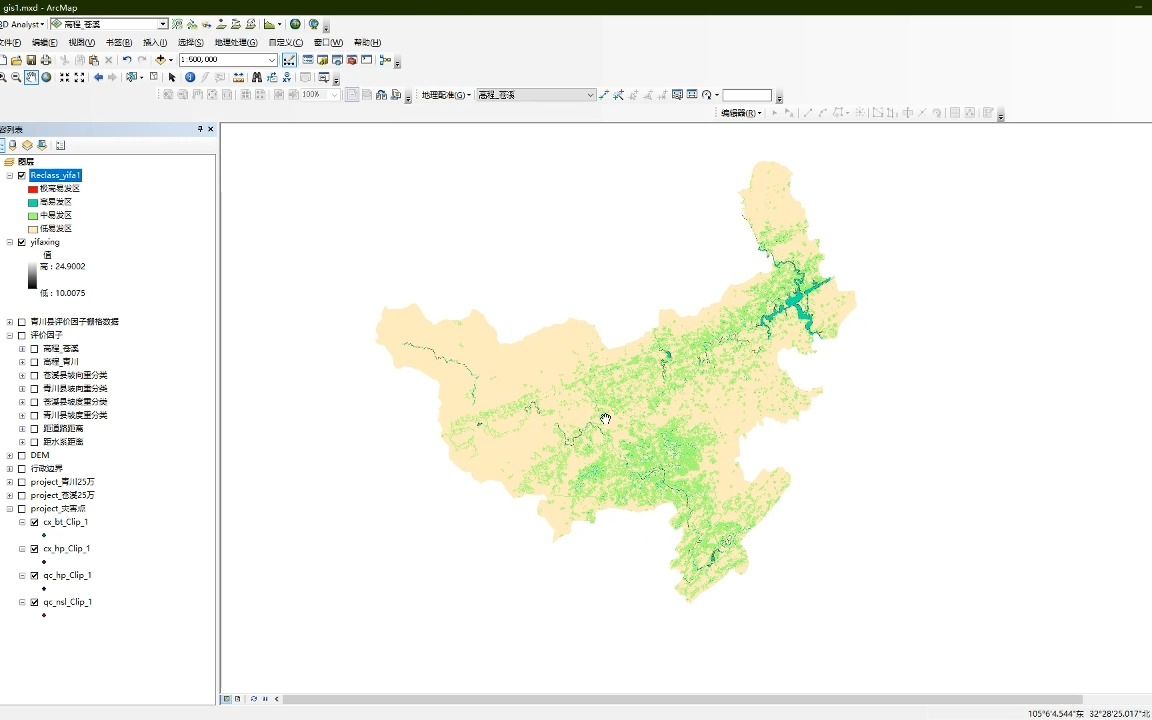Screen dimensions: 1152x720
Task: Activate the Identify tool
Action: [x=190, y=77]
